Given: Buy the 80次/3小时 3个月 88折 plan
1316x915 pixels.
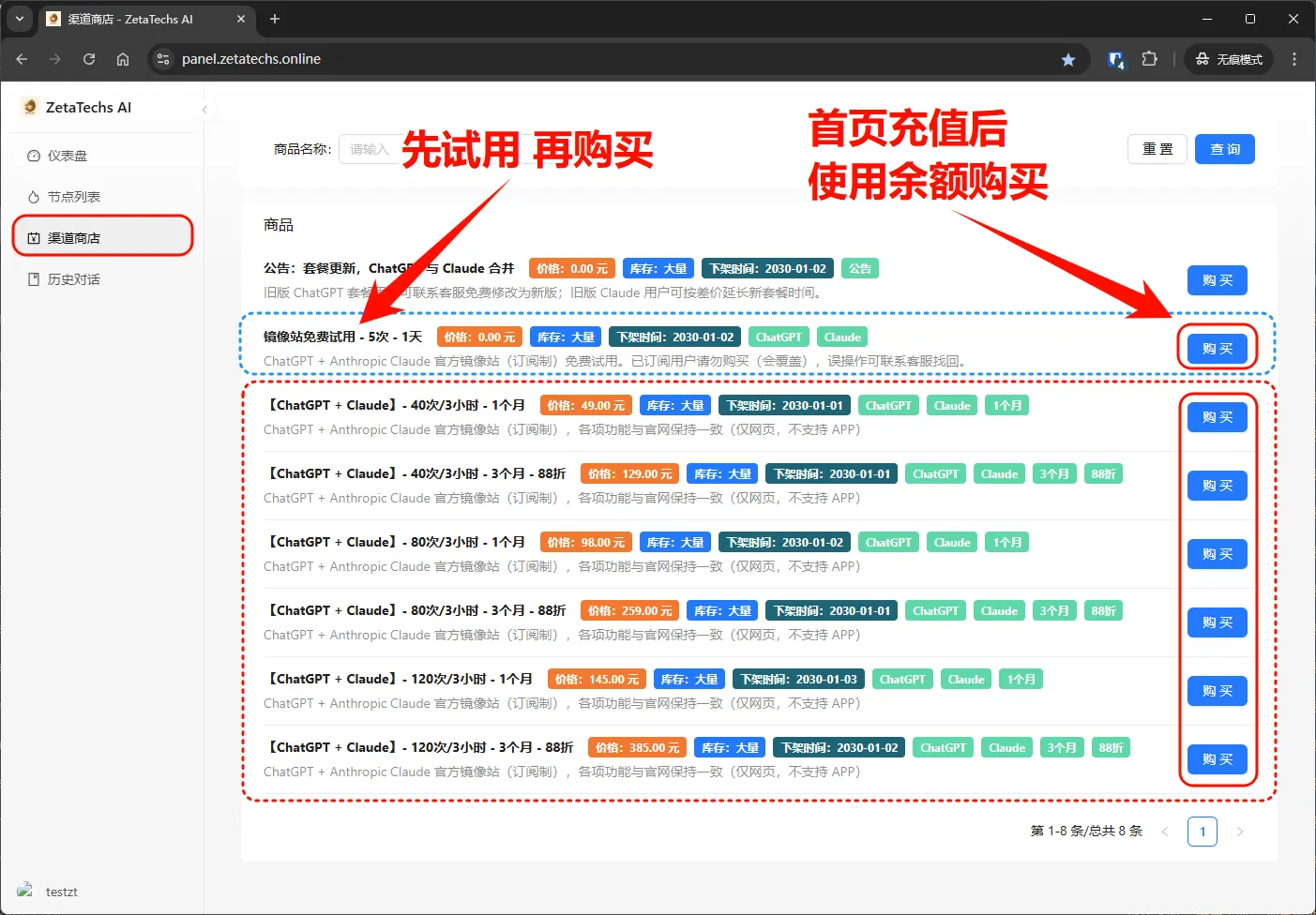Looking at the screenshot, I should tap(1218, 622).
